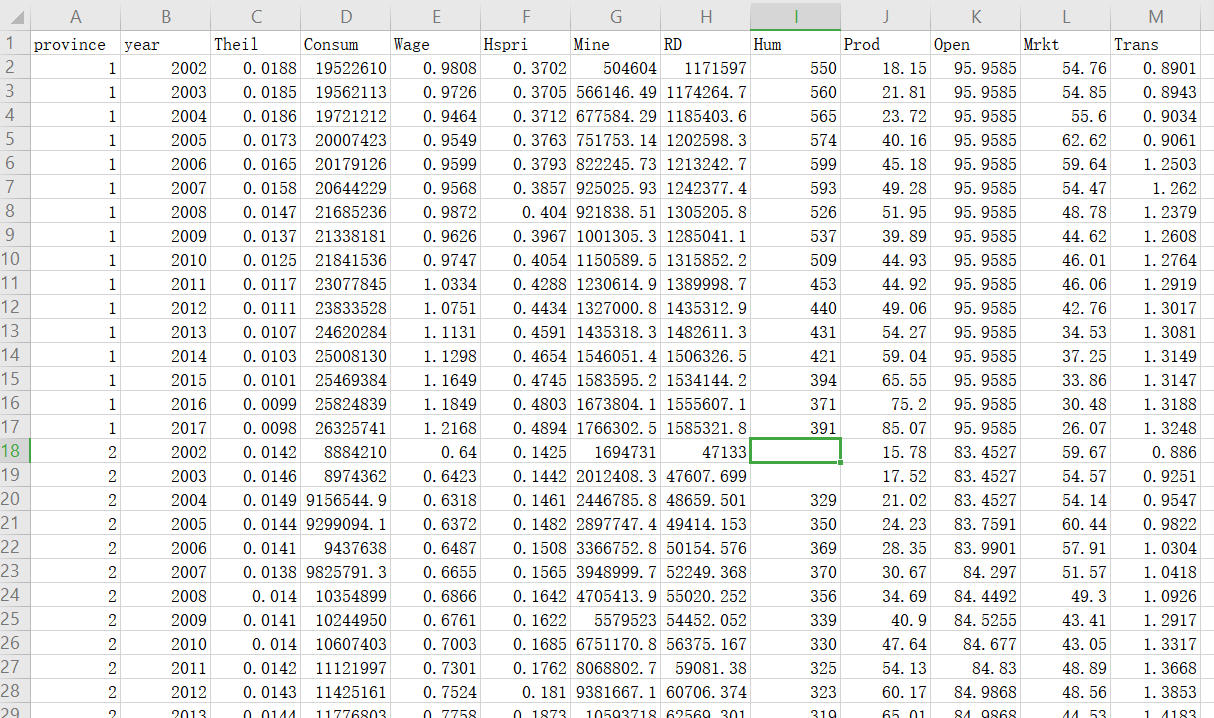1214x718 pixels.
Task: Click the "Theil" header cell
Action: 256,44
